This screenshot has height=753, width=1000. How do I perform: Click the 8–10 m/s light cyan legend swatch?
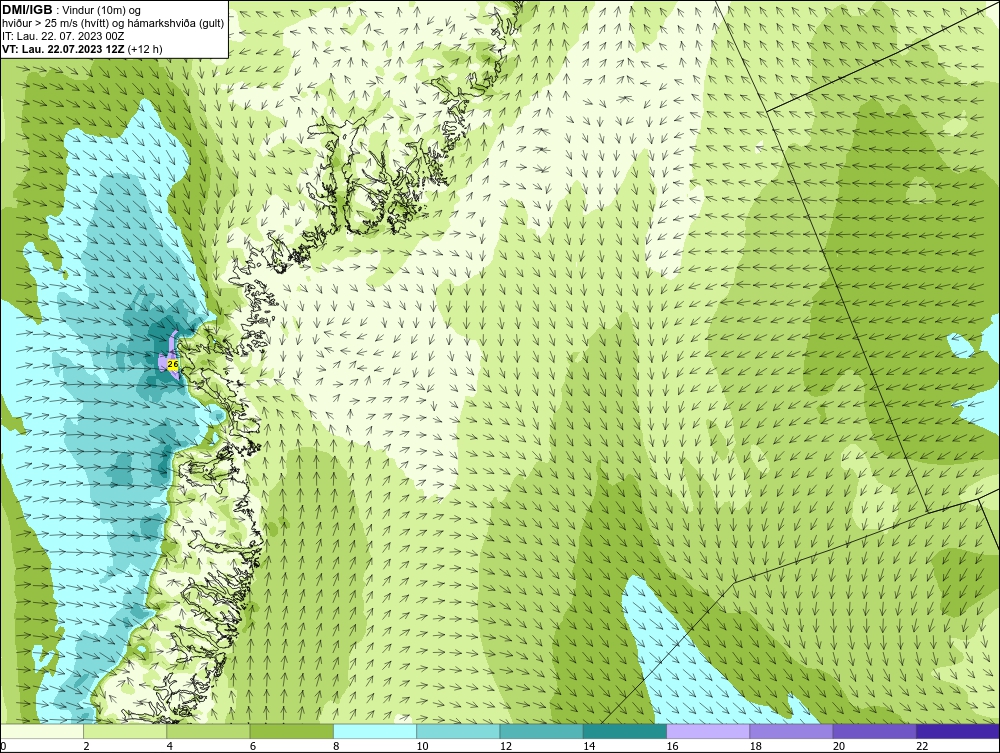375,731
